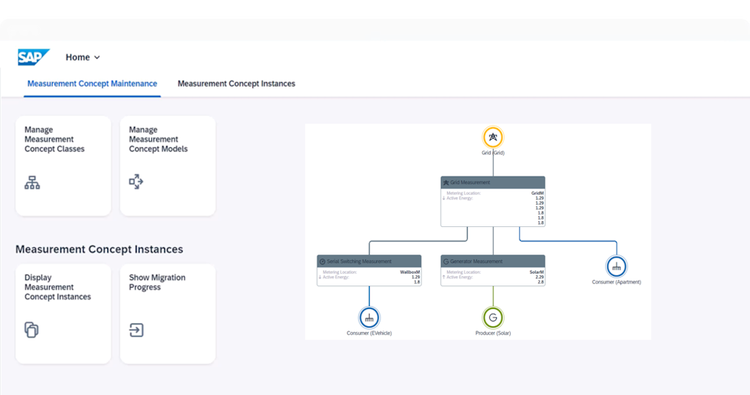Click the Consumer (Apartment) label
Image resolution: width=750 pixels, height=395 pixels.
click(x=617, y=282)
